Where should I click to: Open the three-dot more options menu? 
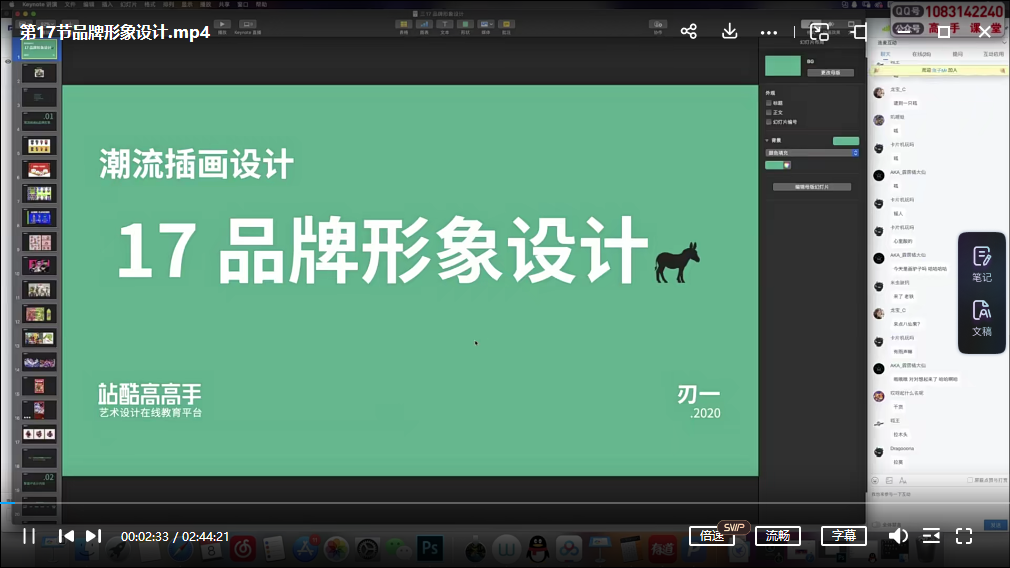(x=768, y=32)
